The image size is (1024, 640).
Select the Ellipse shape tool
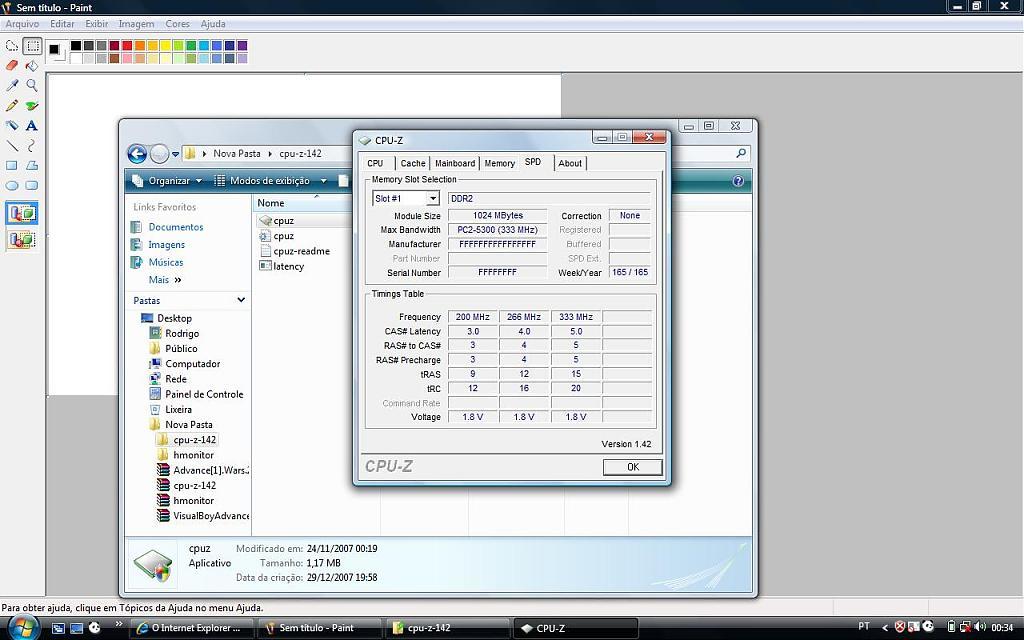click(x=12, y=185)
